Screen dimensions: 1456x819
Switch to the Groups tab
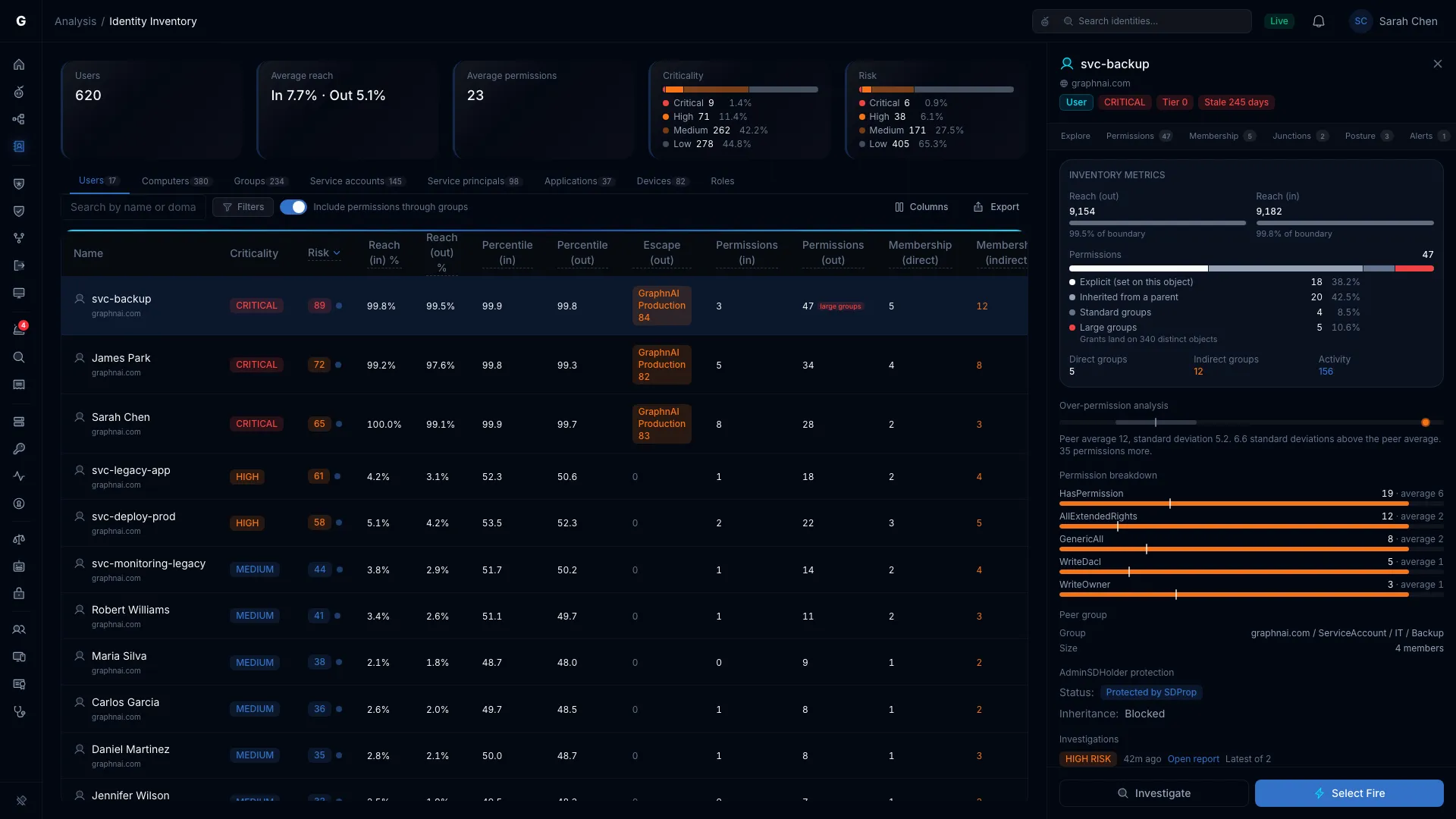click(x=260, y=181)
